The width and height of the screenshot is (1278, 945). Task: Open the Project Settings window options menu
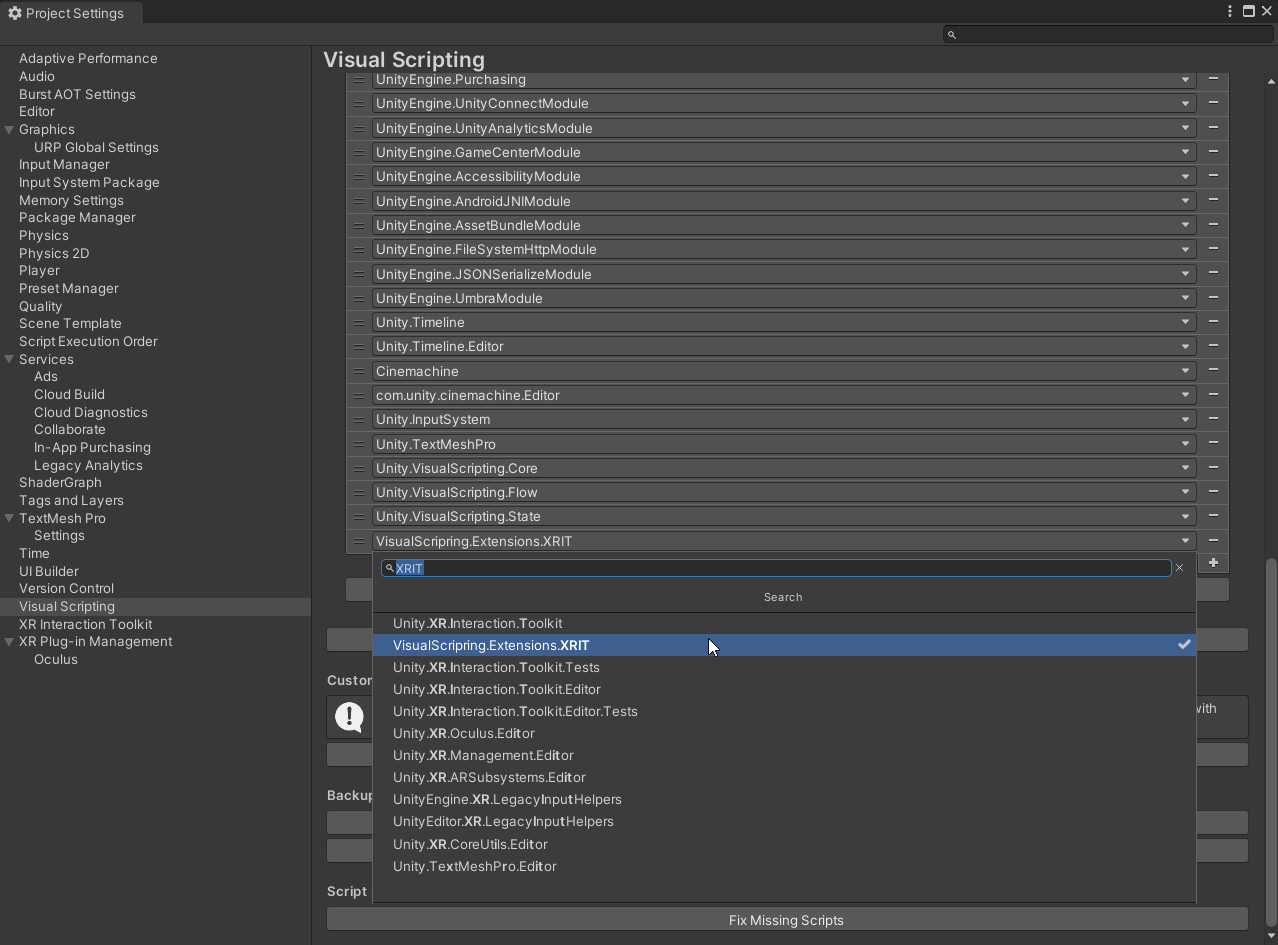pyautogui.click(x=1229, y=11)
